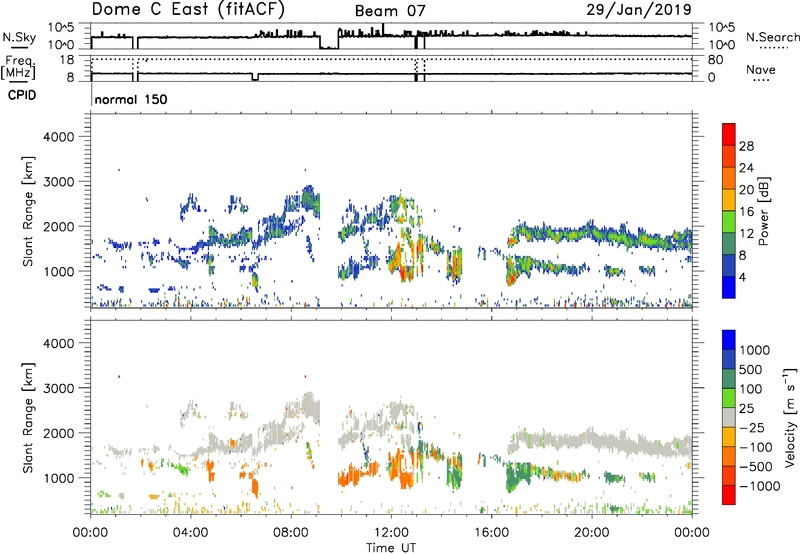This screenshot has height=554, width=800.
Task: Click the gray −25 to 25 velocity segment
Action: [x=729, y=417]
